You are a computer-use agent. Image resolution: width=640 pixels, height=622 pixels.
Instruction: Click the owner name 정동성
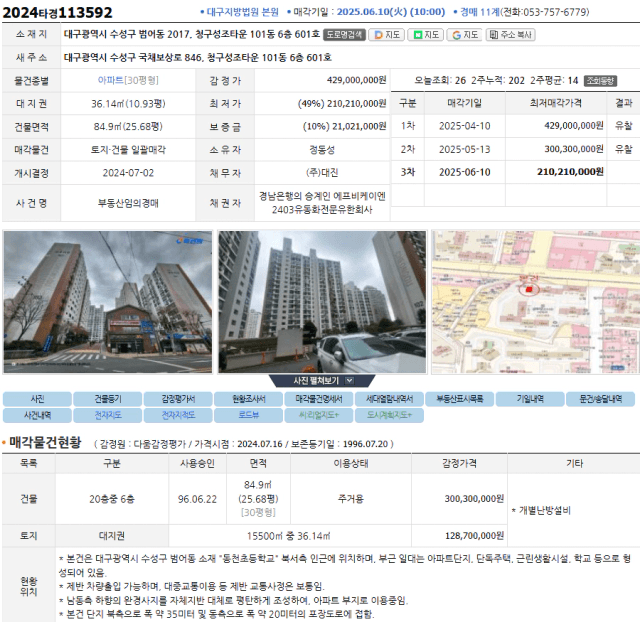(x=322, y=150)
